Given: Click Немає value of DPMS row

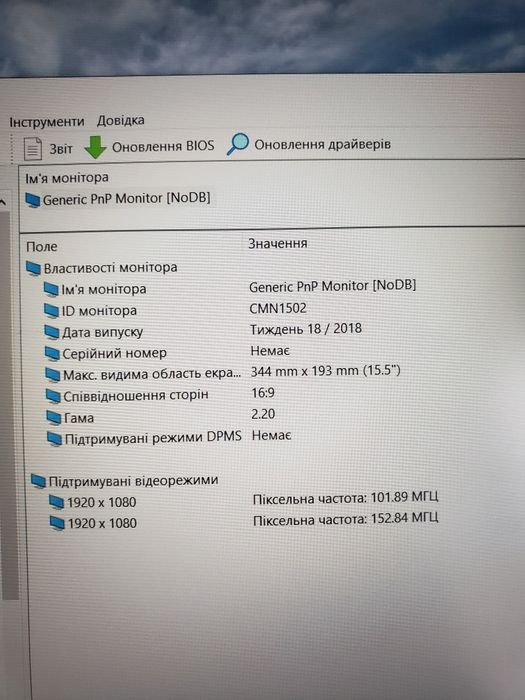Looking at the screenshot, I should tap(272, 436).
